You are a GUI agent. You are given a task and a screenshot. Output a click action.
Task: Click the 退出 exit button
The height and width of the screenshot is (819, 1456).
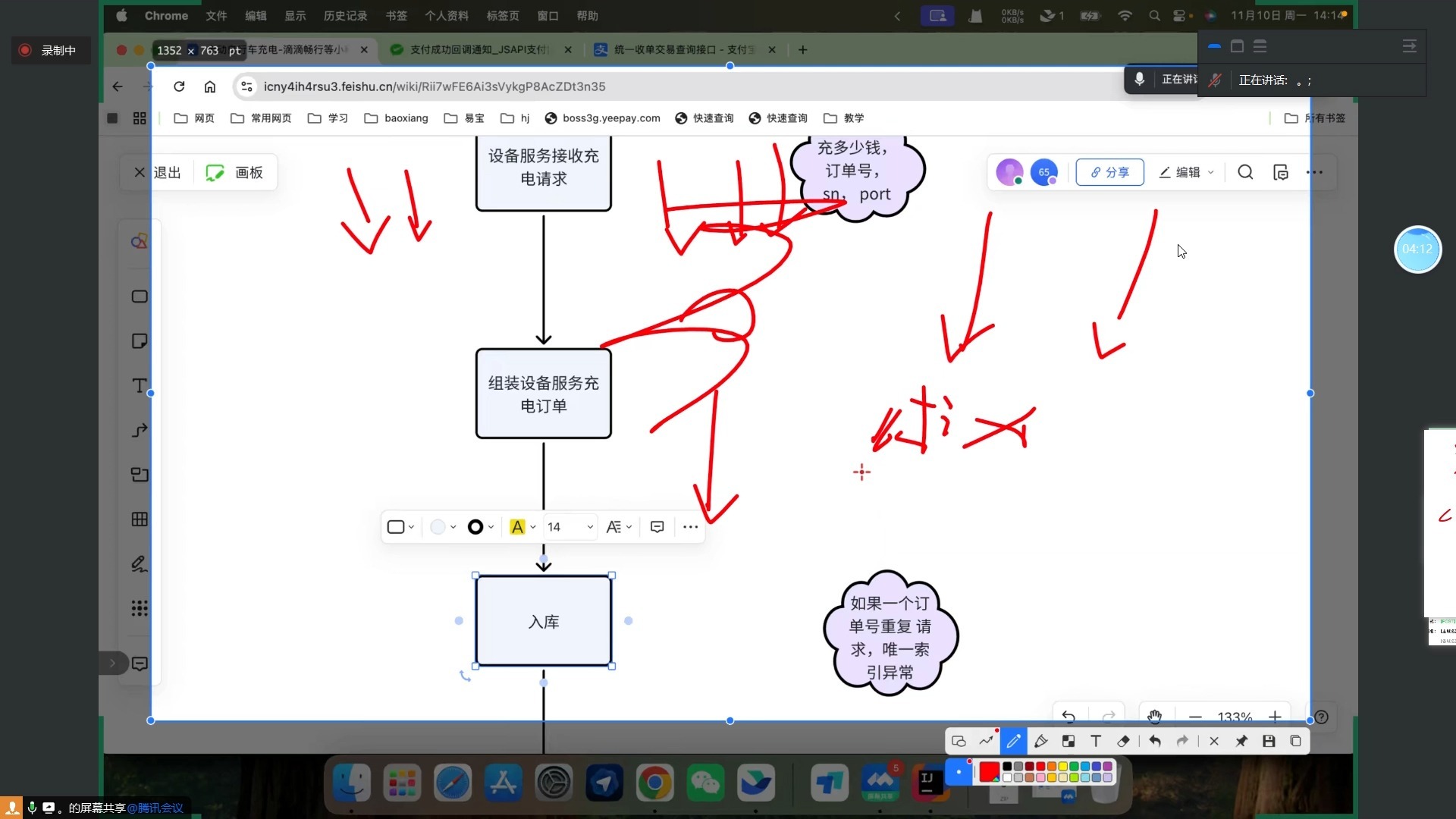158,172
